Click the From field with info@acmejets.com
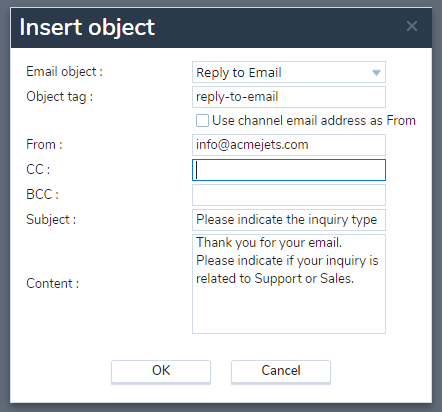Viewport: 442px width, 412px height. click(x=289, y=145)
